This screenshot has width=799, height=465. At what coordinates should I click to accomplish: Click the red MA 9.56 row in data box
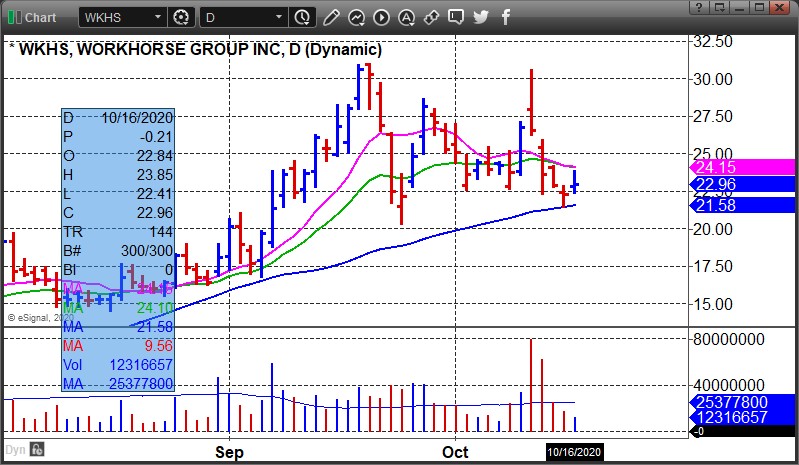(x=118, y=346)
